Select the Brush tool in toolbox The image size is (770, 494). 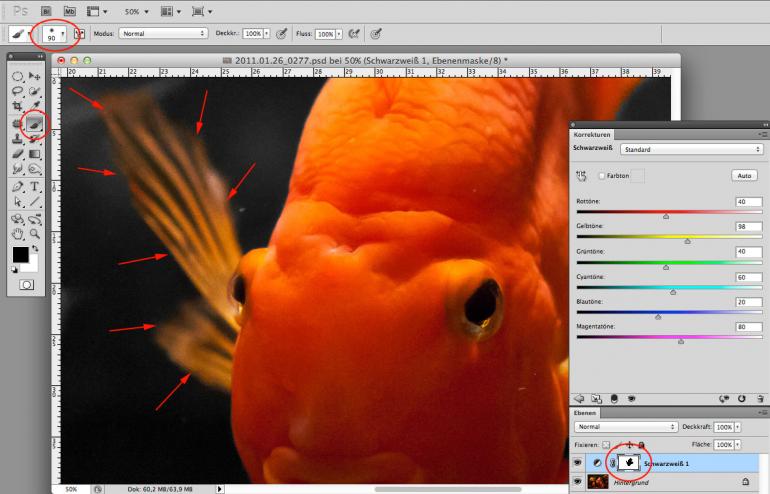[34, 123]
